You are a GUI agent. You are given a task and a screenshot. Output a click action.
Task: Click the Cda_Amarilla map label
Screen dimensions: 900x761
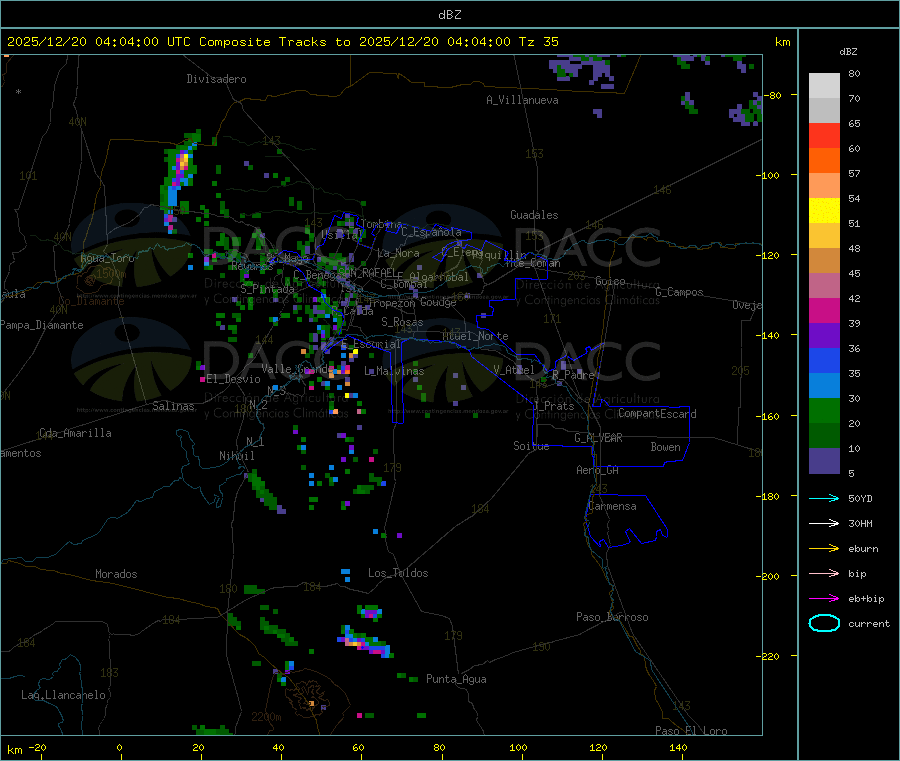(x=75, y=433)
